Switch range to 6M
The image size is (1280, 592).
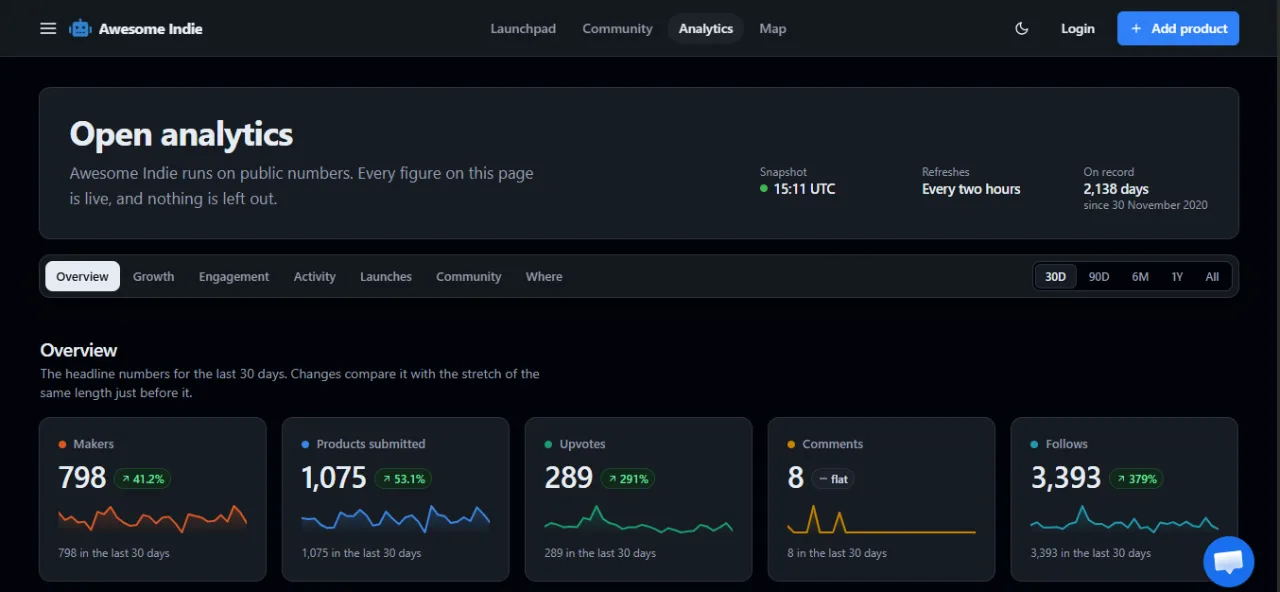tap(1140, 277)
